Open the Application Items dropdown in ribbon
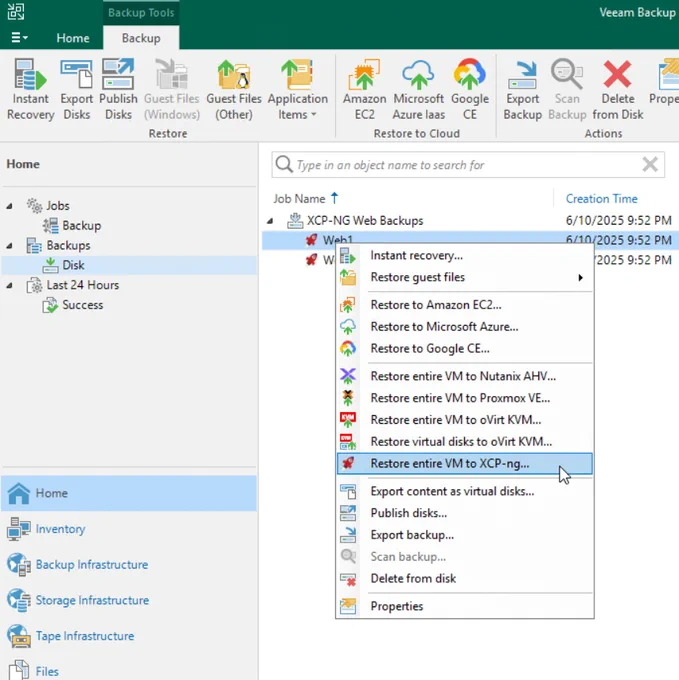The image size is (679, 680). pyautogui.click(x=297, y=89)
